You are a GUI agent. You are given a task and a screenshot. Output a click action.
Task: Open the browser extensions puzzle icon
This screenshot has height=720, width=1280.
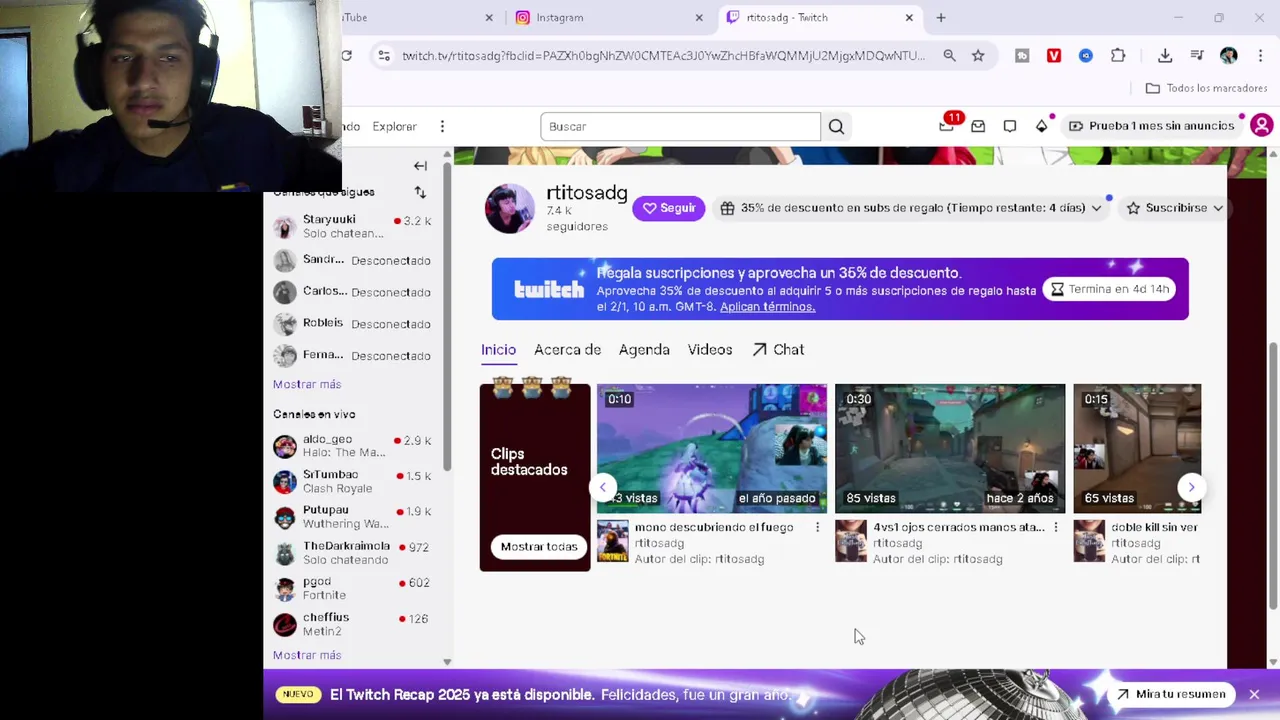1118,56
